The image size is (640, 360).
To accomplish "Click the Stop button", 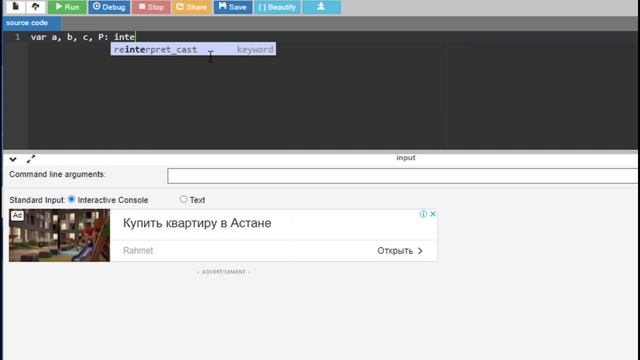I will click(151, 7).
